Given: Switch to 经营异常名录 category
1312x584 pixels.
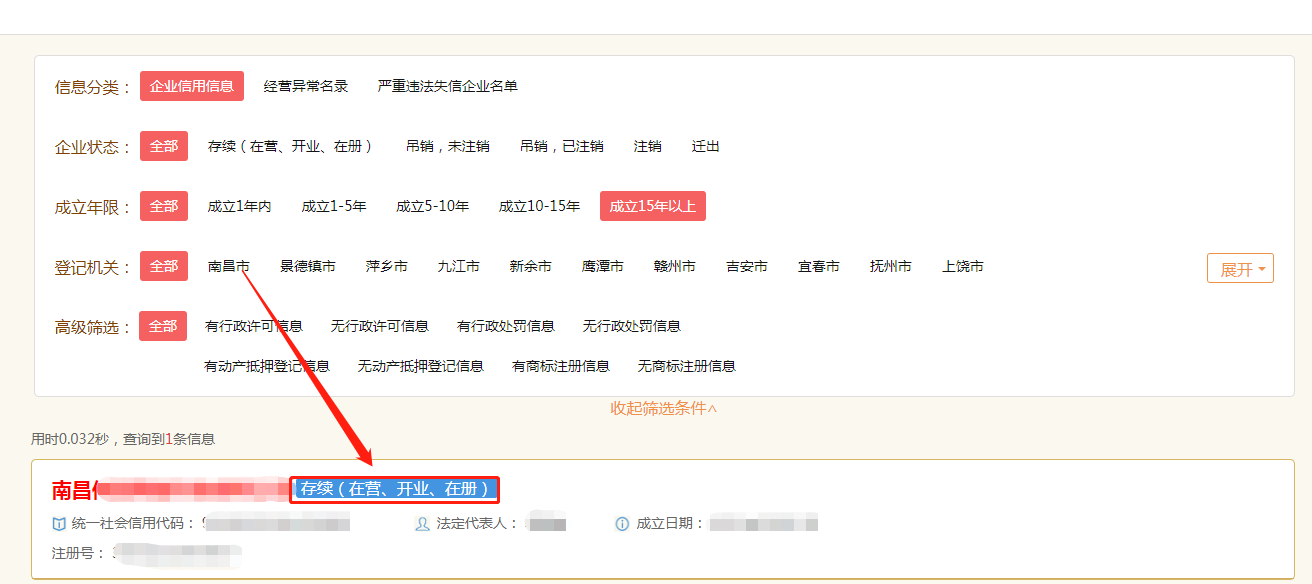Looking at the screenshot, I should [x=306, y=86].
